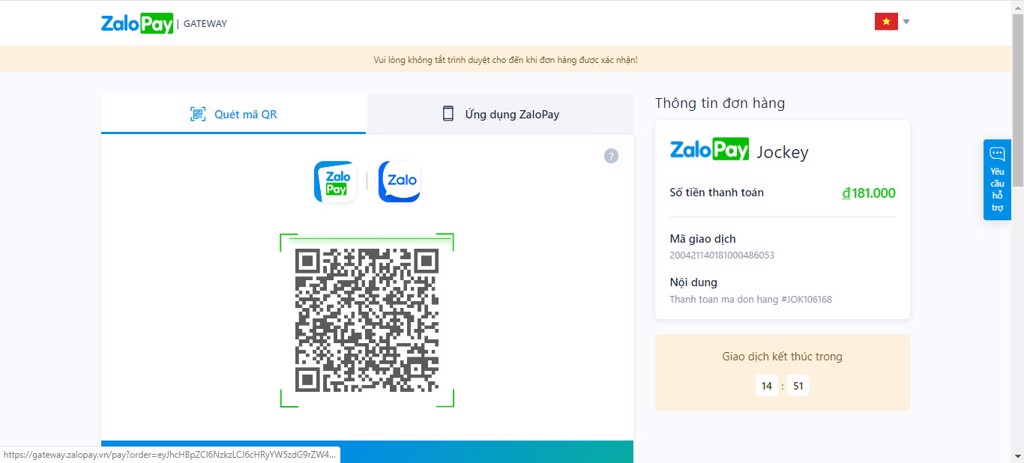
Task: Open the Vietnam flag language selector
Action: click(886, 22)
